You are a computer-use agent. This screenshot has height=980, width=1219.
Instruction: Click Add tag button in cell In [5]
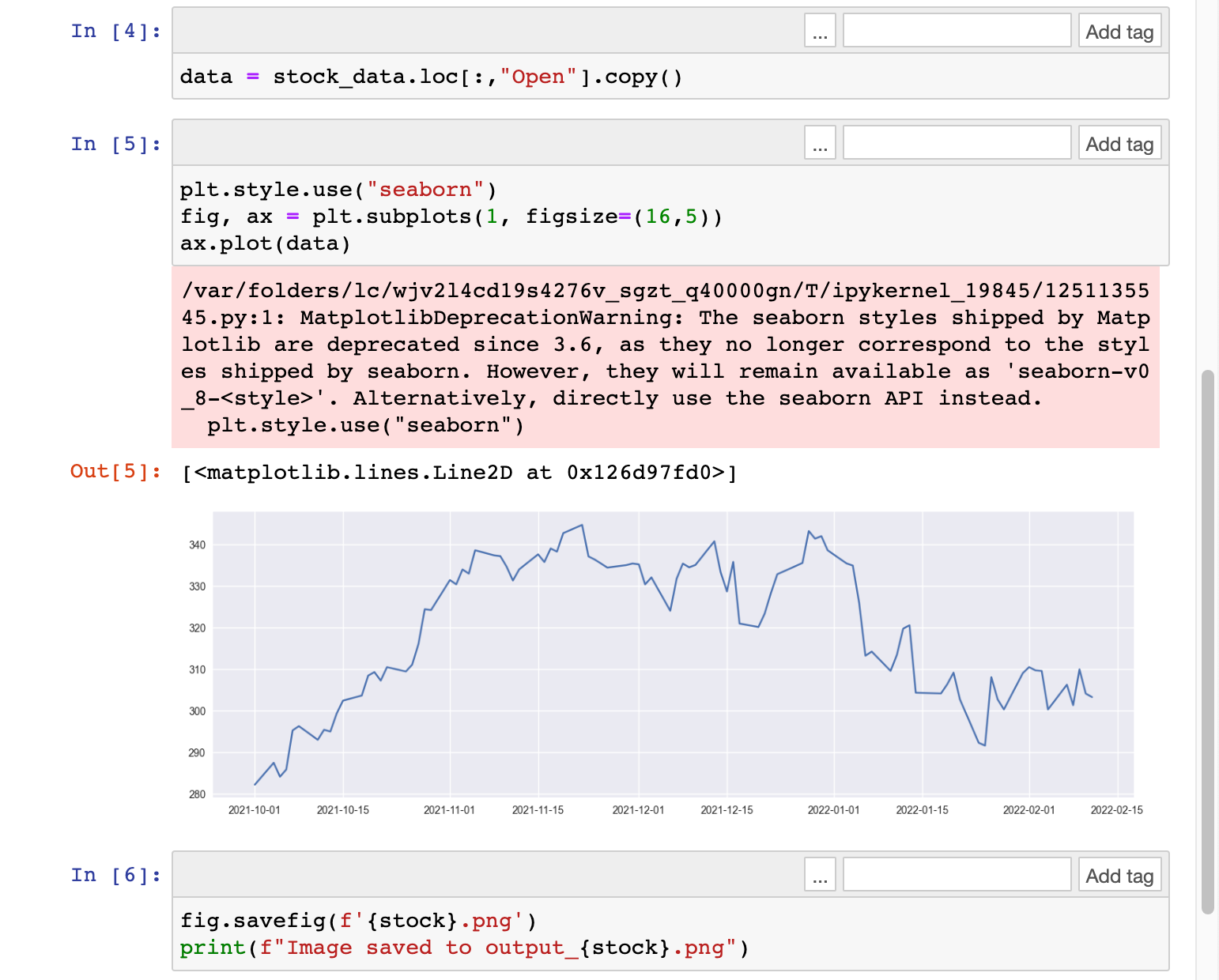coord(1119,143)
